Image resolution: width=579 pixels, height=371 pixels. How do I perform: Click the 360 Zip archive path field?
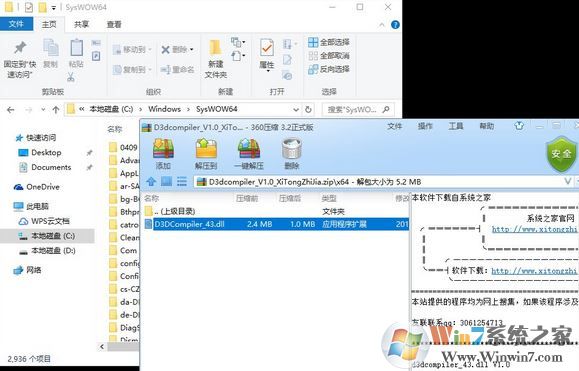click(x=379, y=181)
